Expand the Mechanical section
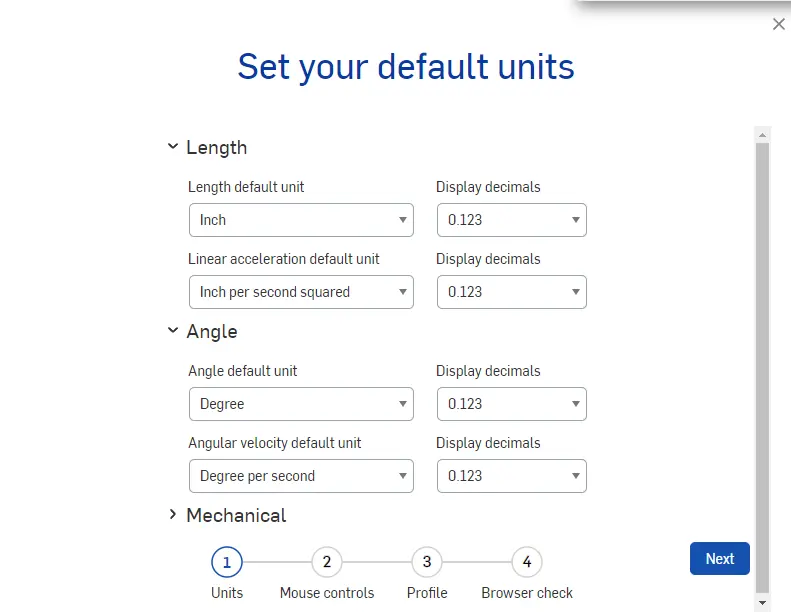This screenshot has height=612, width=791. click(173, 515)
